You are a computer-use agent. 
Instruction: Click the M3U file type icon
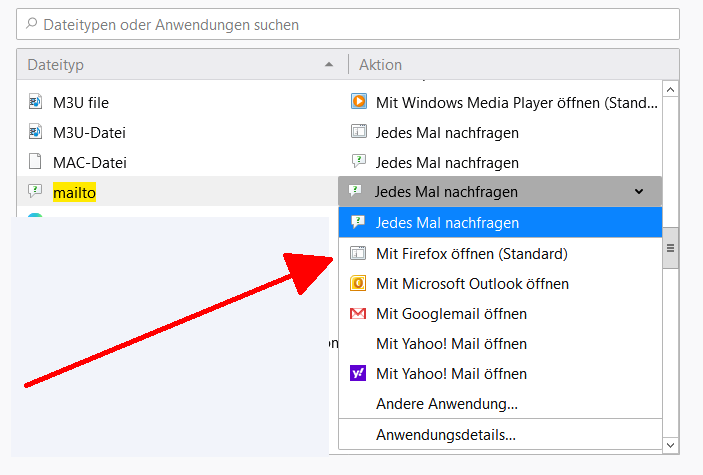(34, 101)
